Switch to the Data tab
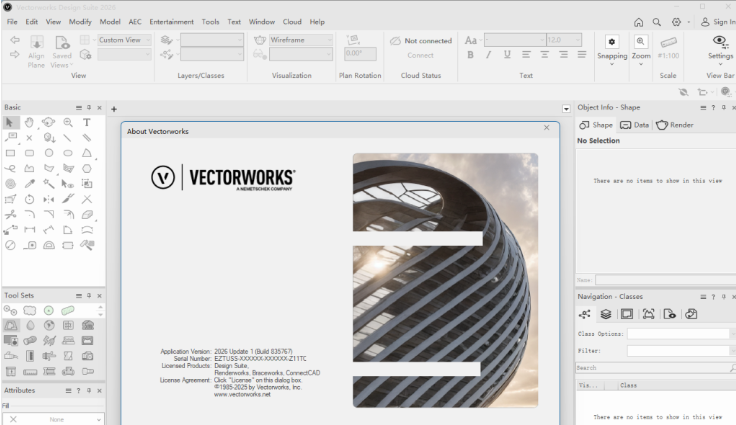This screenshot has height=425, width=736. (634, 125)
